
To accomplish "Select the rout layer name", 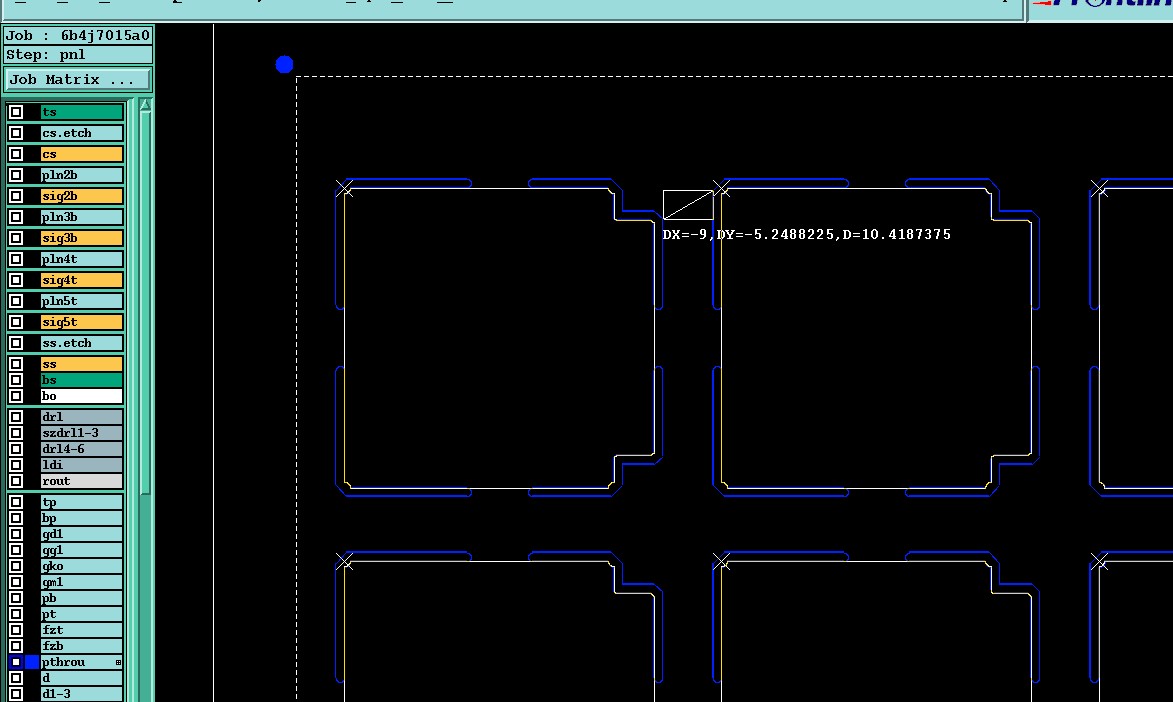I will [x=82, y=481].
